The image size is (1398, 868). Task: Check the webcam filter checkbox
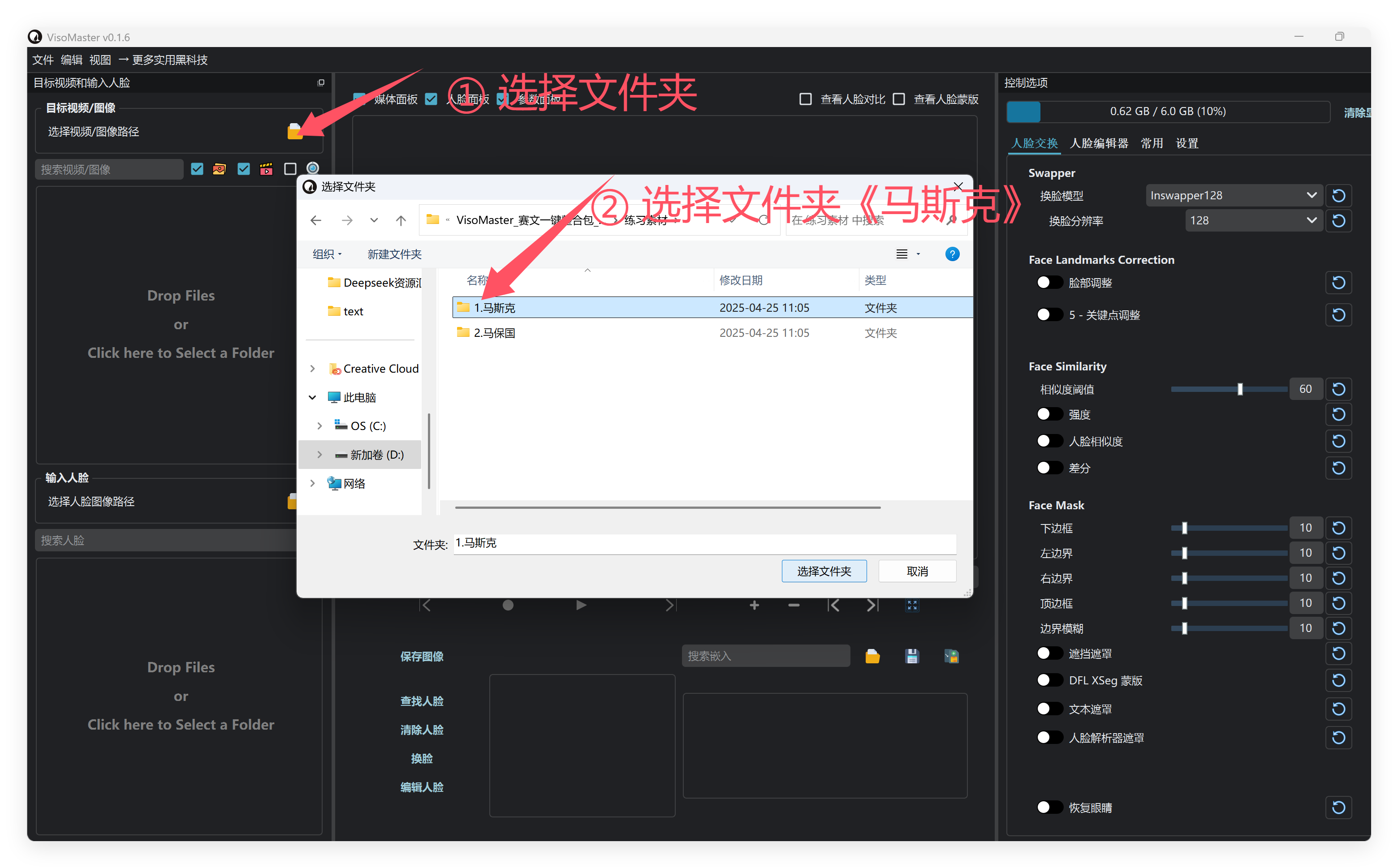click(290, 169)
